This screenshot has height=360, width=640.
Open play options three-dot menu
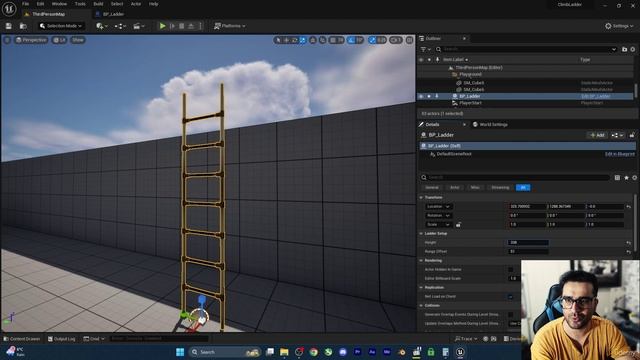tap(200, 26)
